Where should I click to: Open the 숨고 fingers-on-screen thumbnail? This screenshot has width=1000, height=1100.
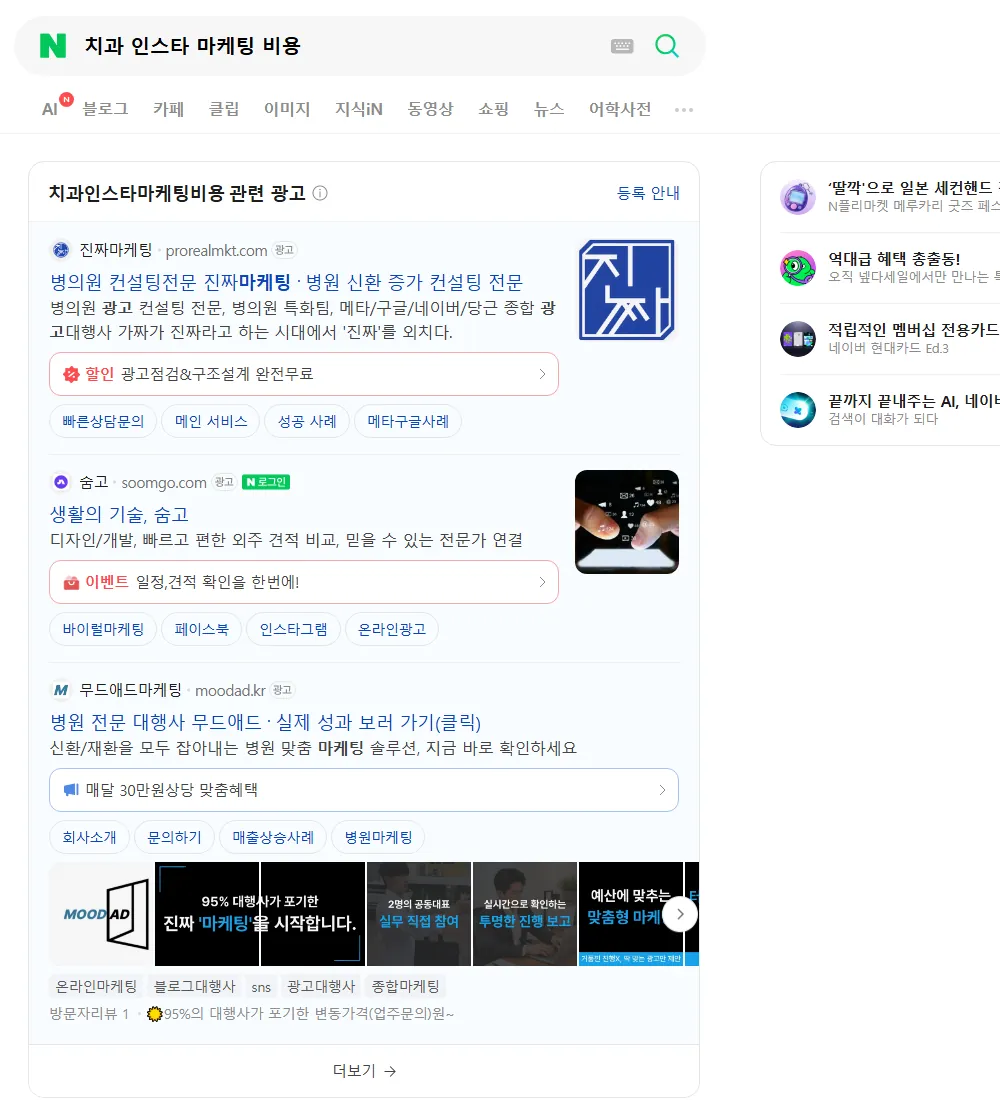[627, 522]
